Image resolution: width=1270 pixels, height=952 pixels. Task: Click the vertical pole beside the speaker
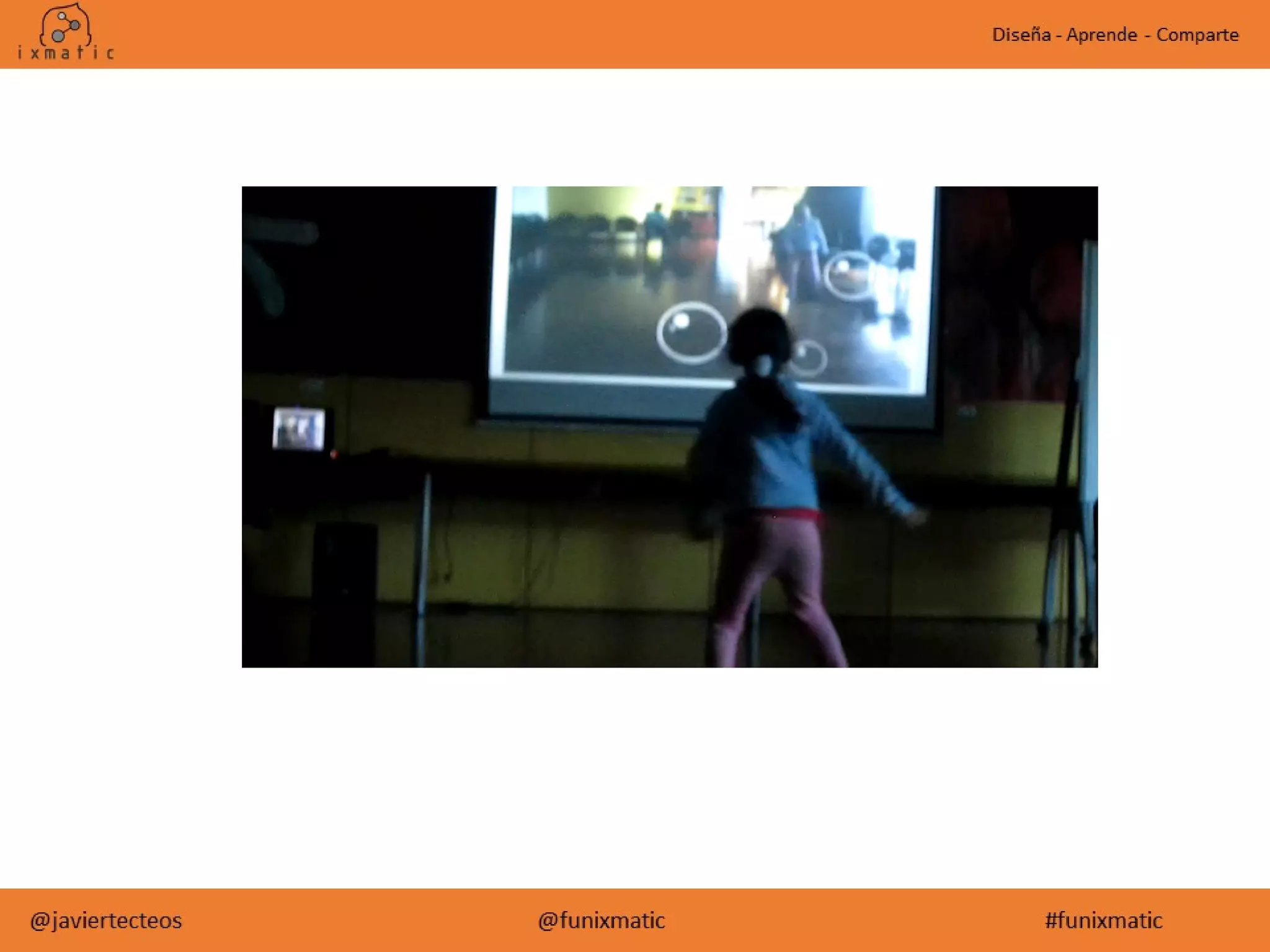(424, 558)
